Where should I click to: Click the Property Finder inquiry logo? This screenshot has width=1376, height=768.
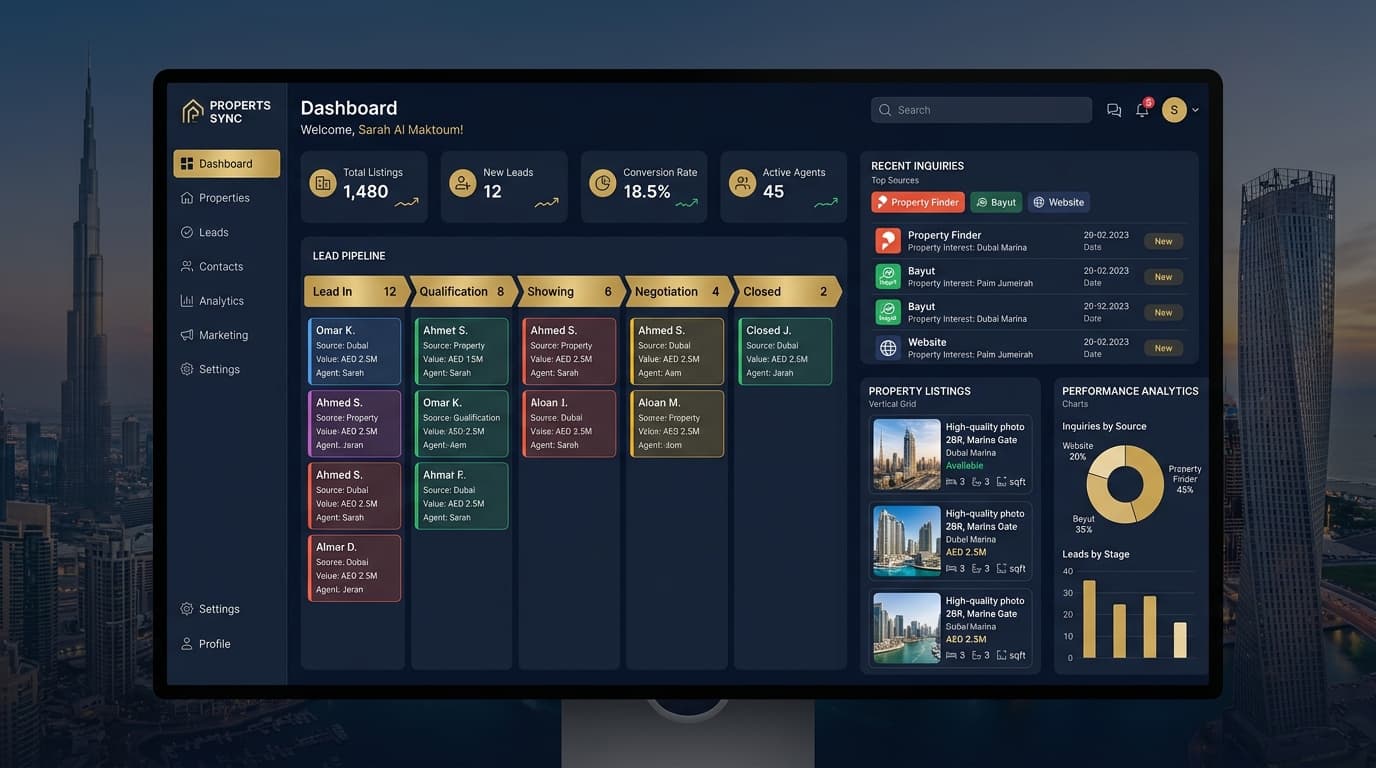point(888,241)
